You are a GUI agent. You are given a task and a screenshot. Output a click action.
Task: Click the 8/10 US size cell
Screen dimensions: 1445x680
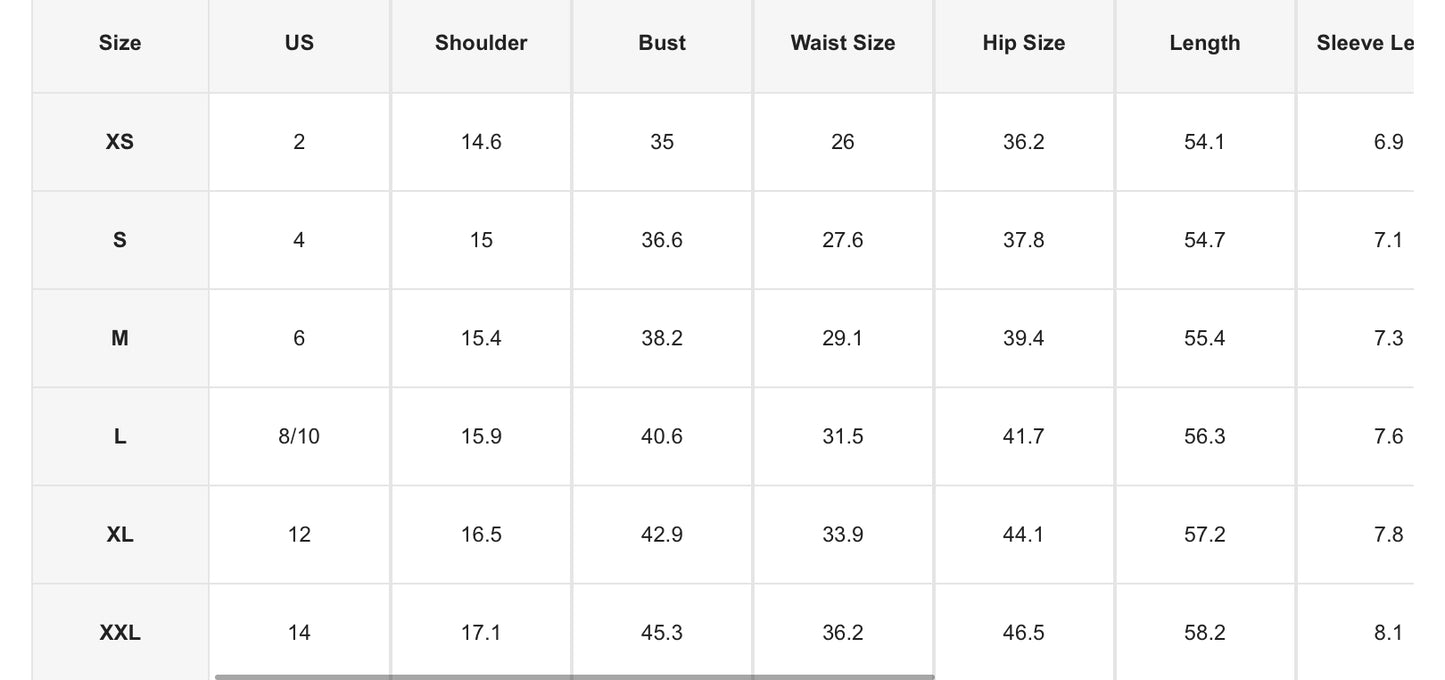click(299, 436)
